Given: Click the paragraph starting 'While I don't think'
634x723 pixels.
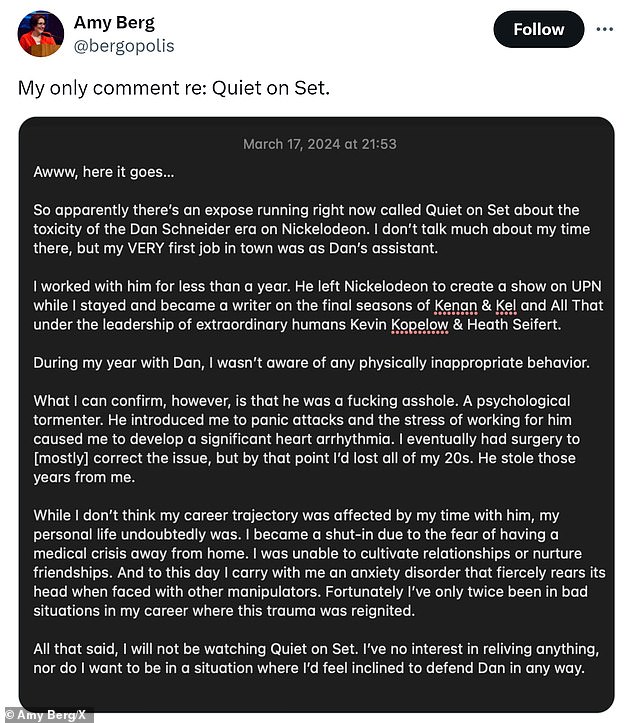Looking at the screenshot, I should point(319,563).
